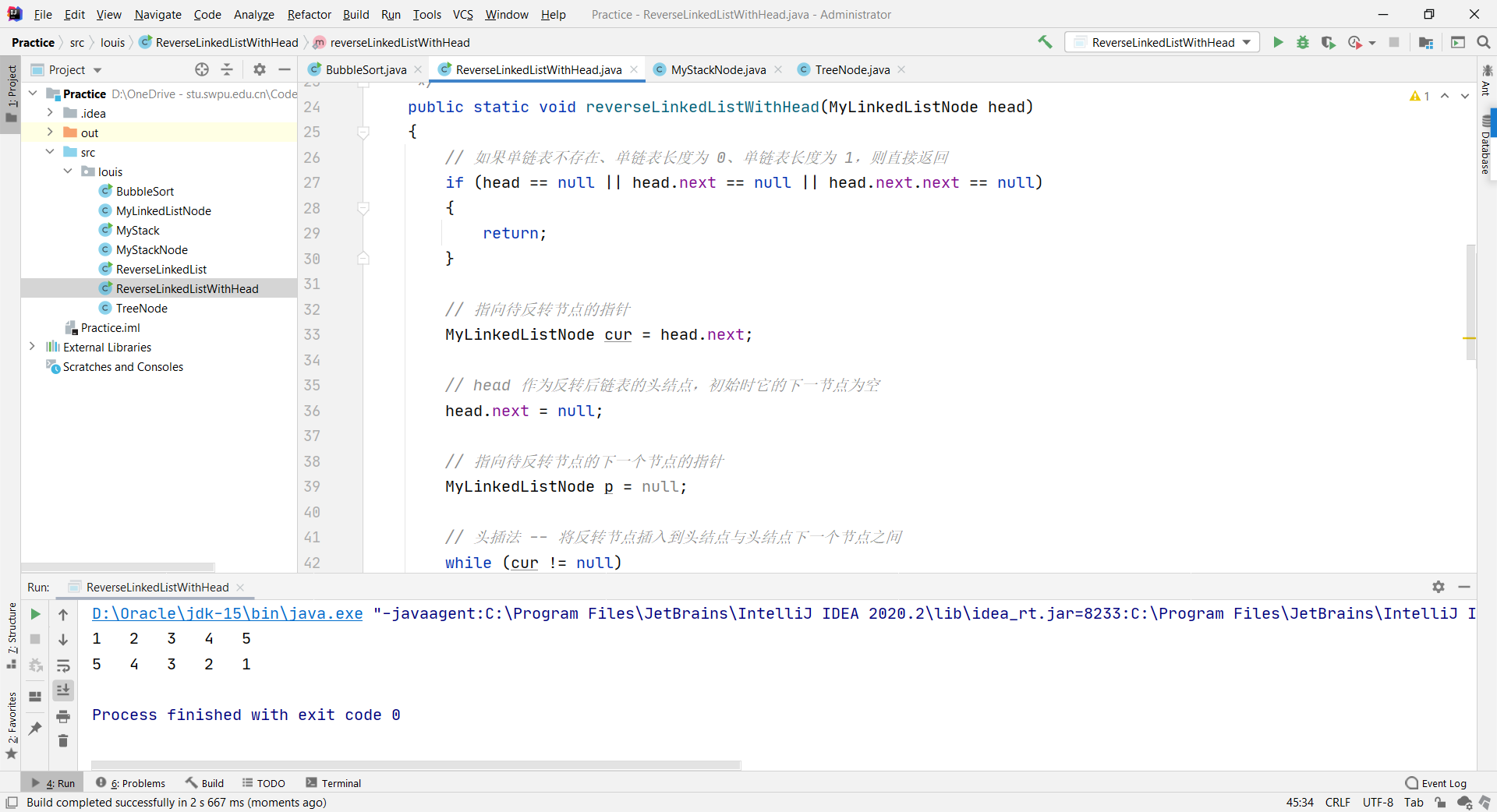
Task: Expand the .idea folder
Action: tap(50, 113)
